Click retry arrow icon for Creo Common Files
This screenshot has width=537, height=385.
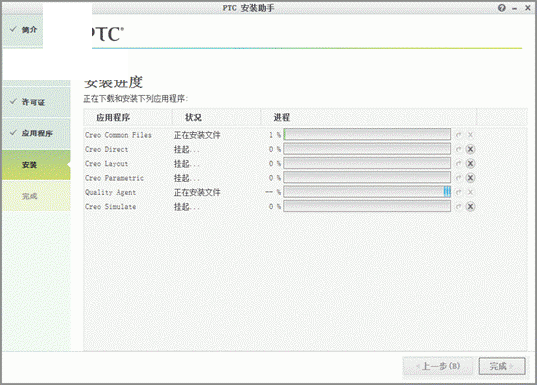tap(459, 135)
